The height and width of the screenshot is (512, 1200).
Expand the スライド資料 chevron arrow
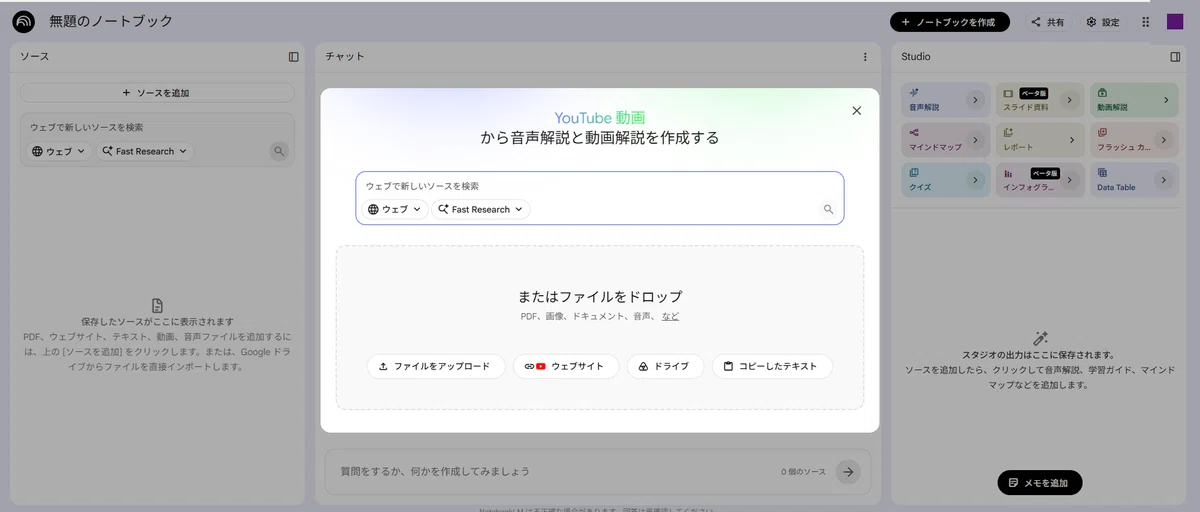coord(1070,99)
